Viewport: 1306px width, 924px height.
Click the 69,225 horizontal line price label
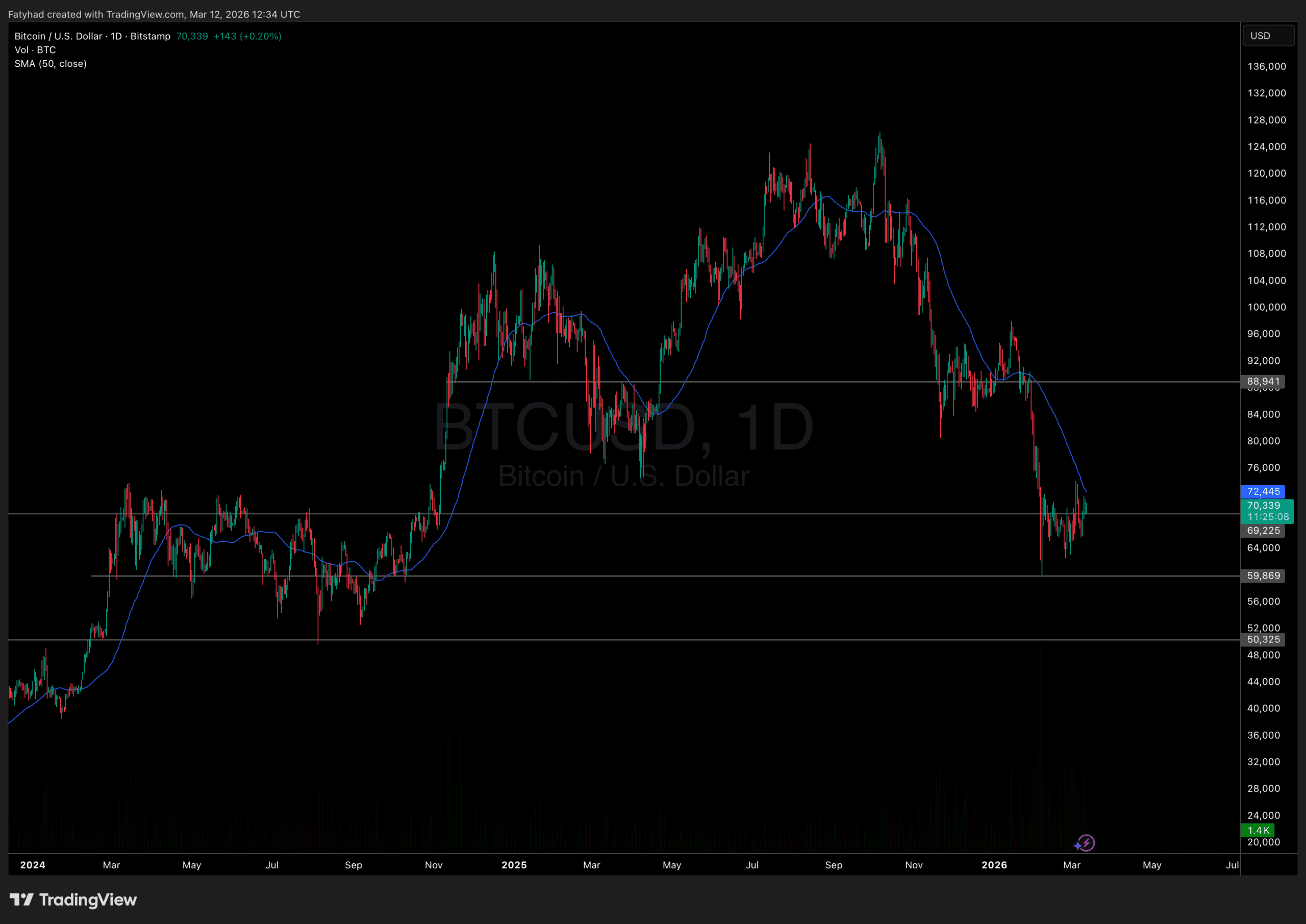tap(1263, 530)
